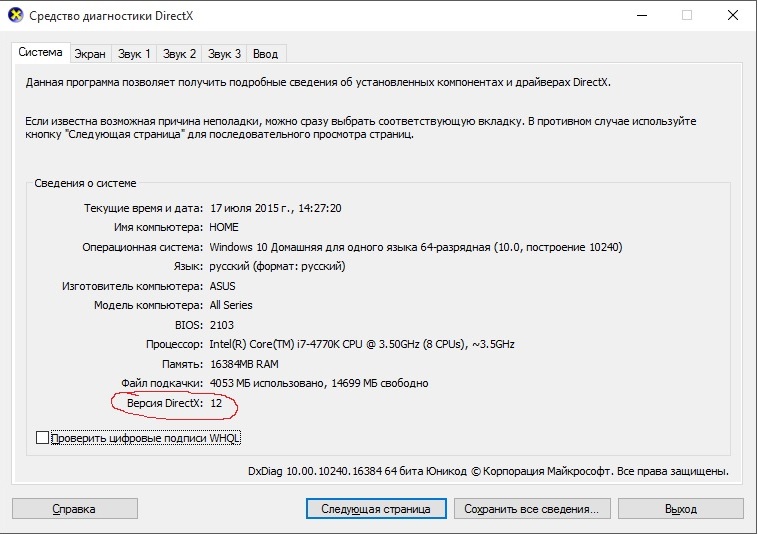758x534 pixels.
Task: Open the Звук 1 tab
Action: pos(134,53)
